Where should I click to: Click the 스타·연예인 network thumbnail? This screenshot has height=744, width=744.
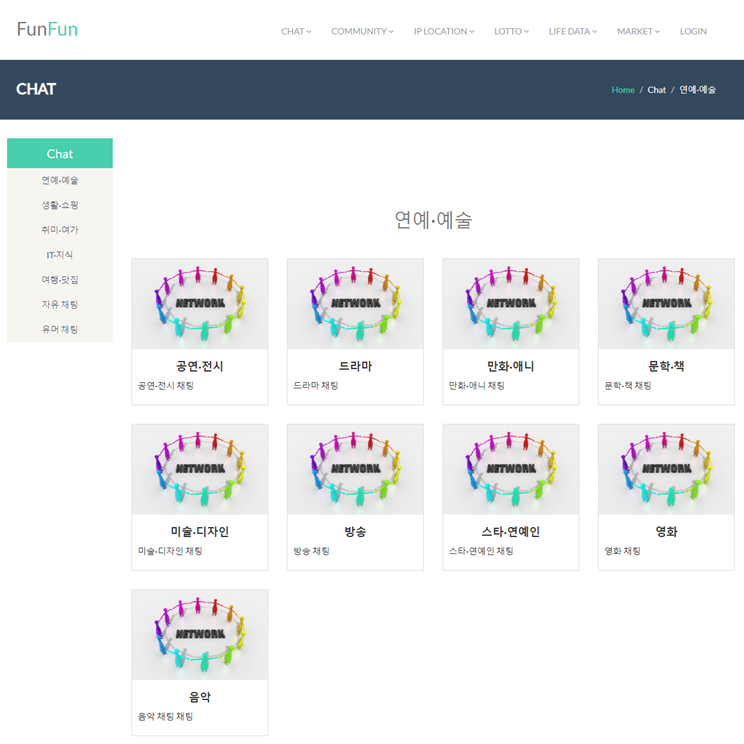(x=511, y=469)
